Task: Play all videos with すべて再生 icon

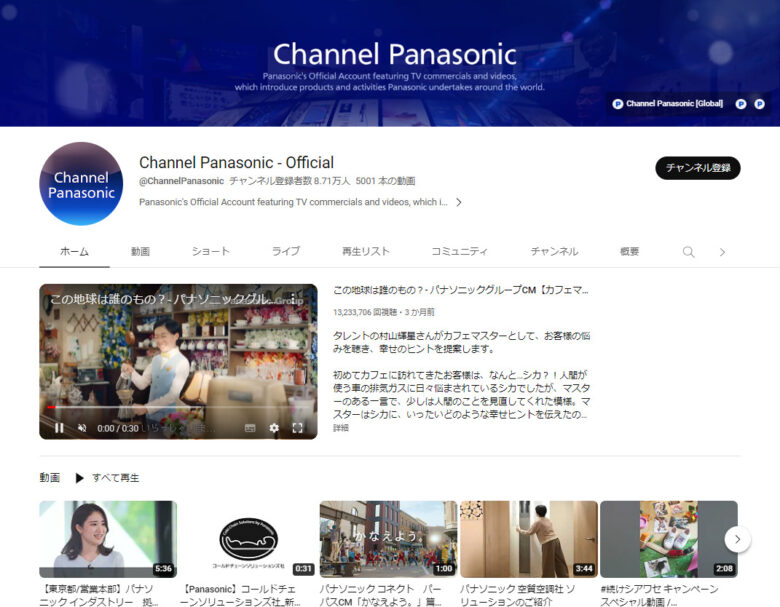Action: click(80, 478)
